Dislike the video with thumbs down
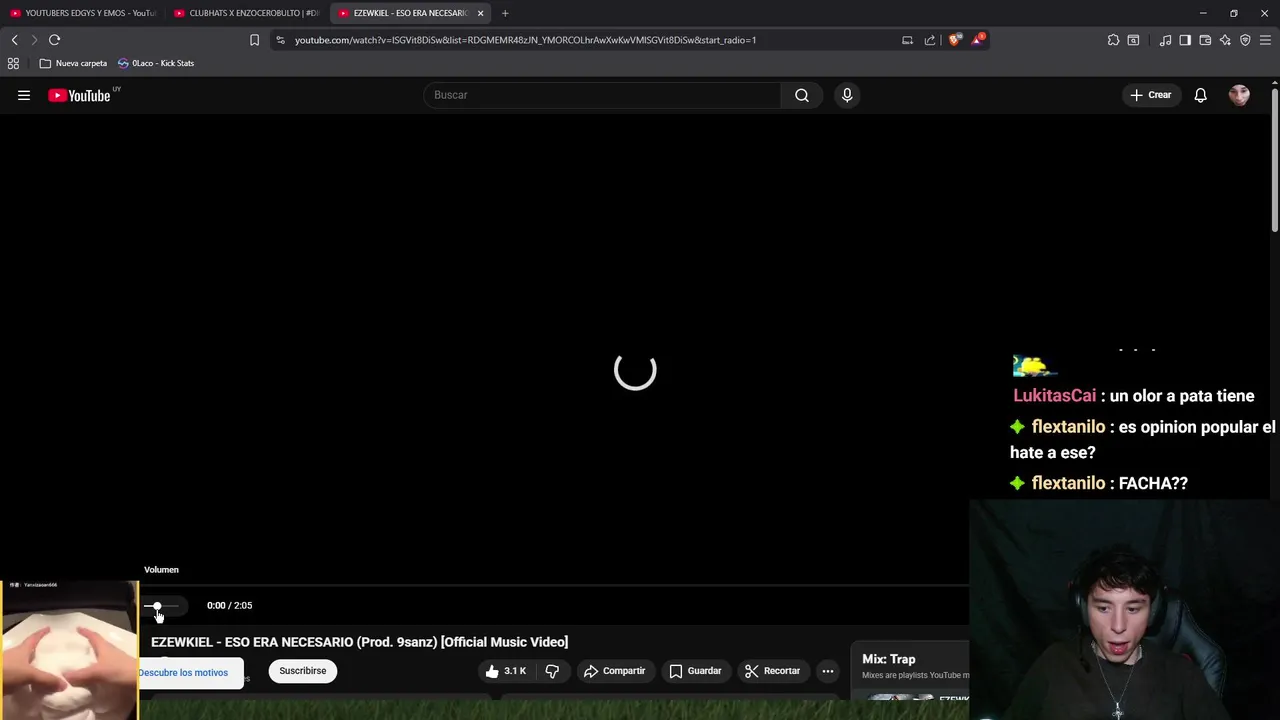Image resolution: width=1280 pixels, height=720 pixels. [552, 671]
